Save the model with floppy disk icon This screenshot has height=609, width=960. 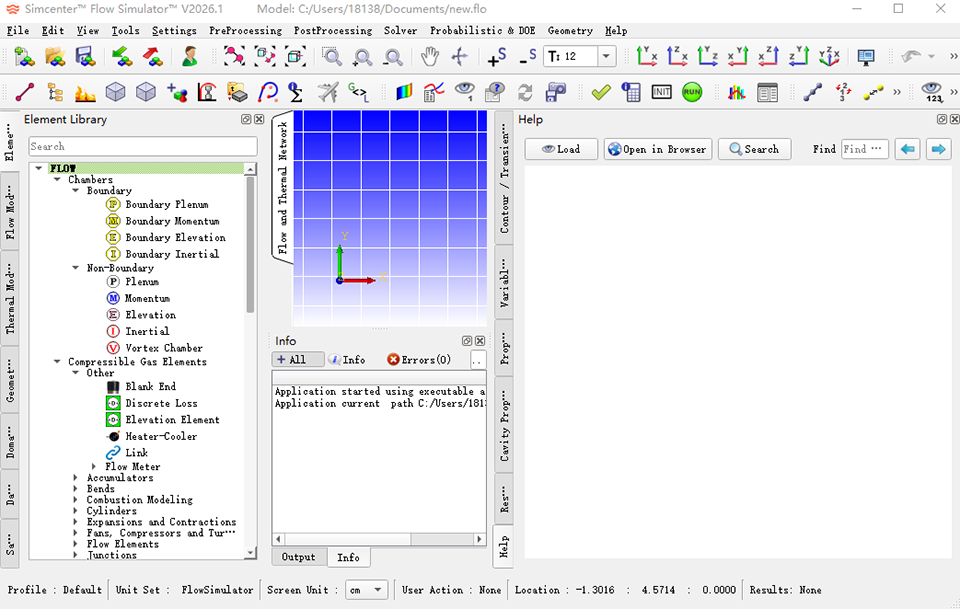click(85, 57)
